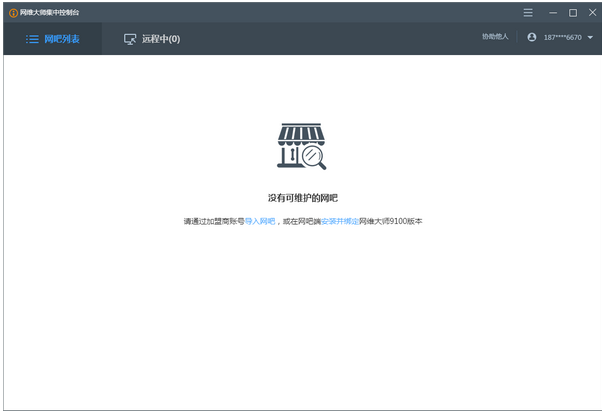Screen dimensions: 602x411
Task: Click the user avatar icon
Action: coord(532,37)
